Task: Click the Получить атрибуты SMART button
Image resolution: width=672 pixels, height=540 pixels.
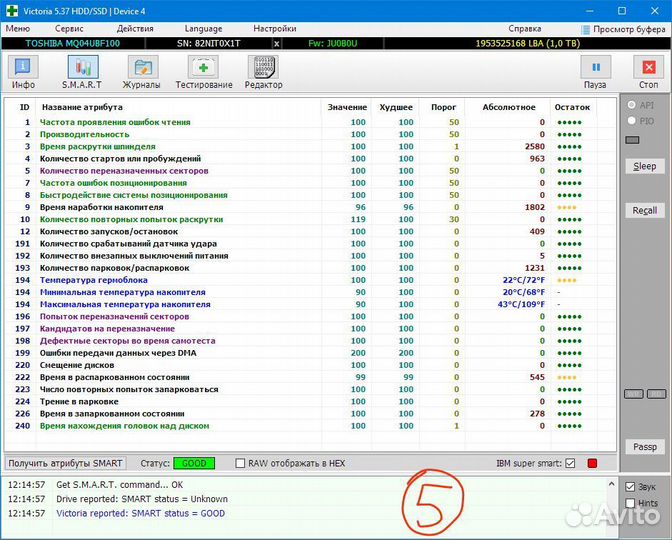Action: click(66, 463)
